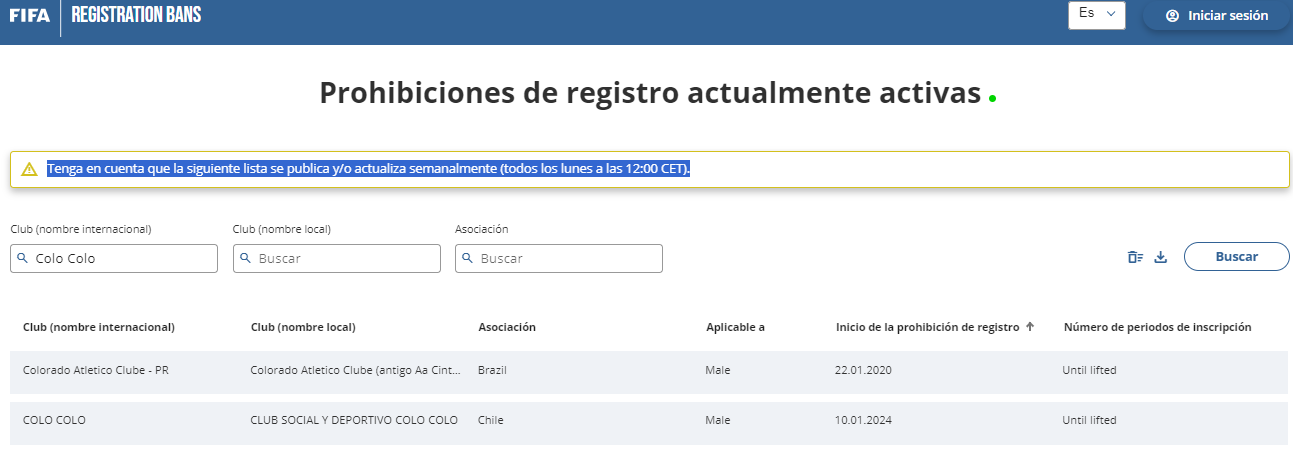
Task: Click magnifier icon in Asociación search box
Action: 468,258
